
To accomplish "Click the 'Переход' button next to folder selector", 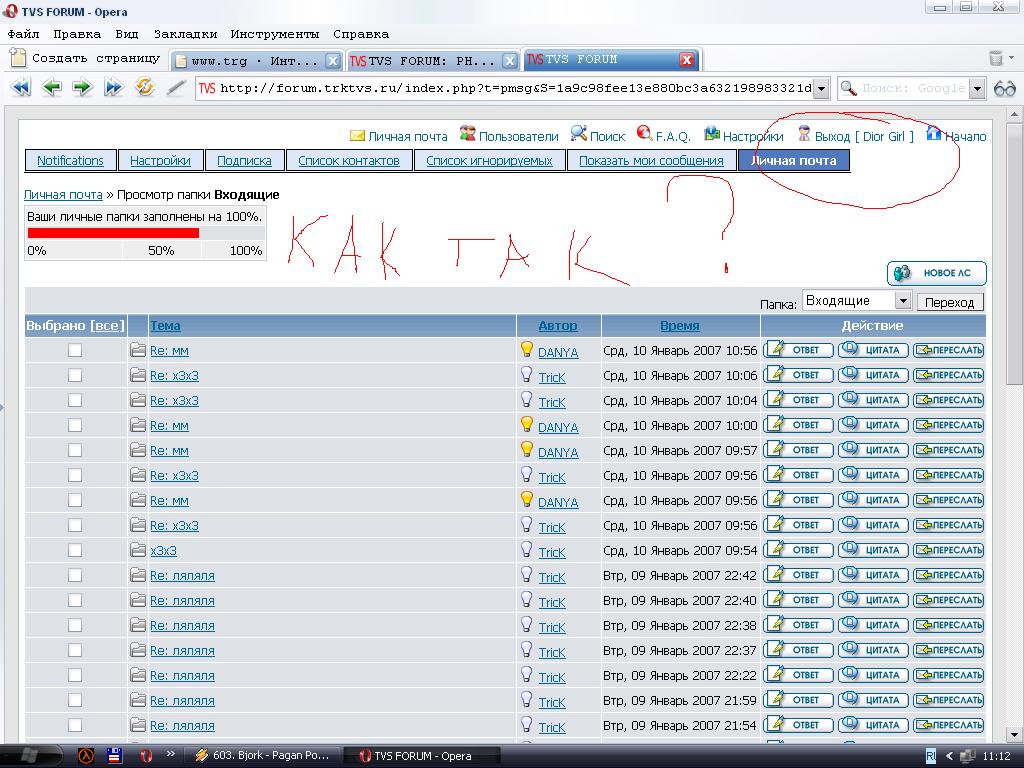I will point(949,302).
